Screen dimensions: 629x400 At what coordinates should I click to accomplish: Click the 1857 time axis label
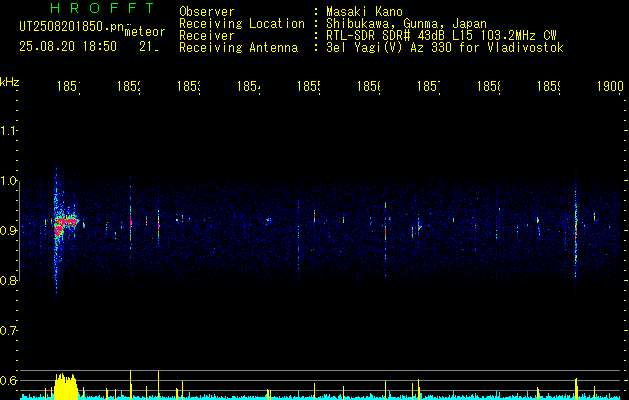pos(428,87)
